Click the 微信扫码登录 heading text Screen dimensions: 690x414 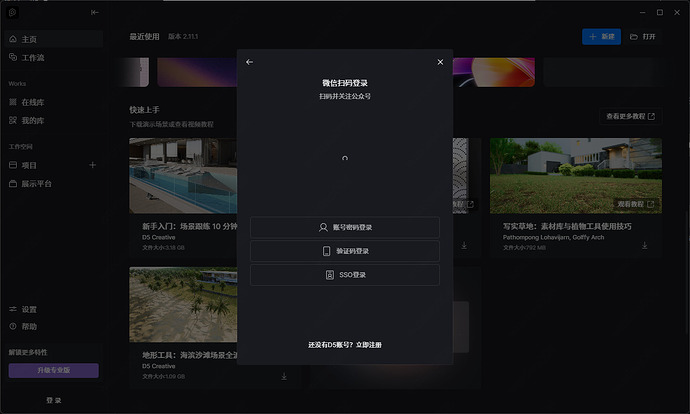(345, 83)
